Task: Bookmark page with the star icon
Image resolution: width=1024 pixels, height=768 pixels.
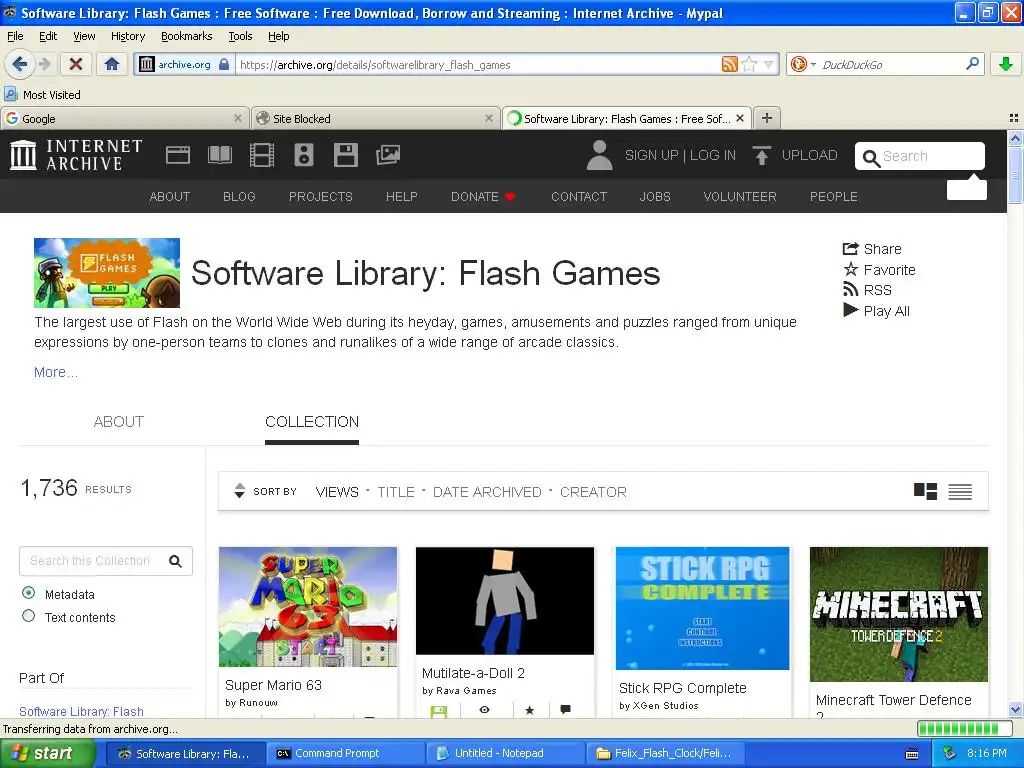Action: 750,64
